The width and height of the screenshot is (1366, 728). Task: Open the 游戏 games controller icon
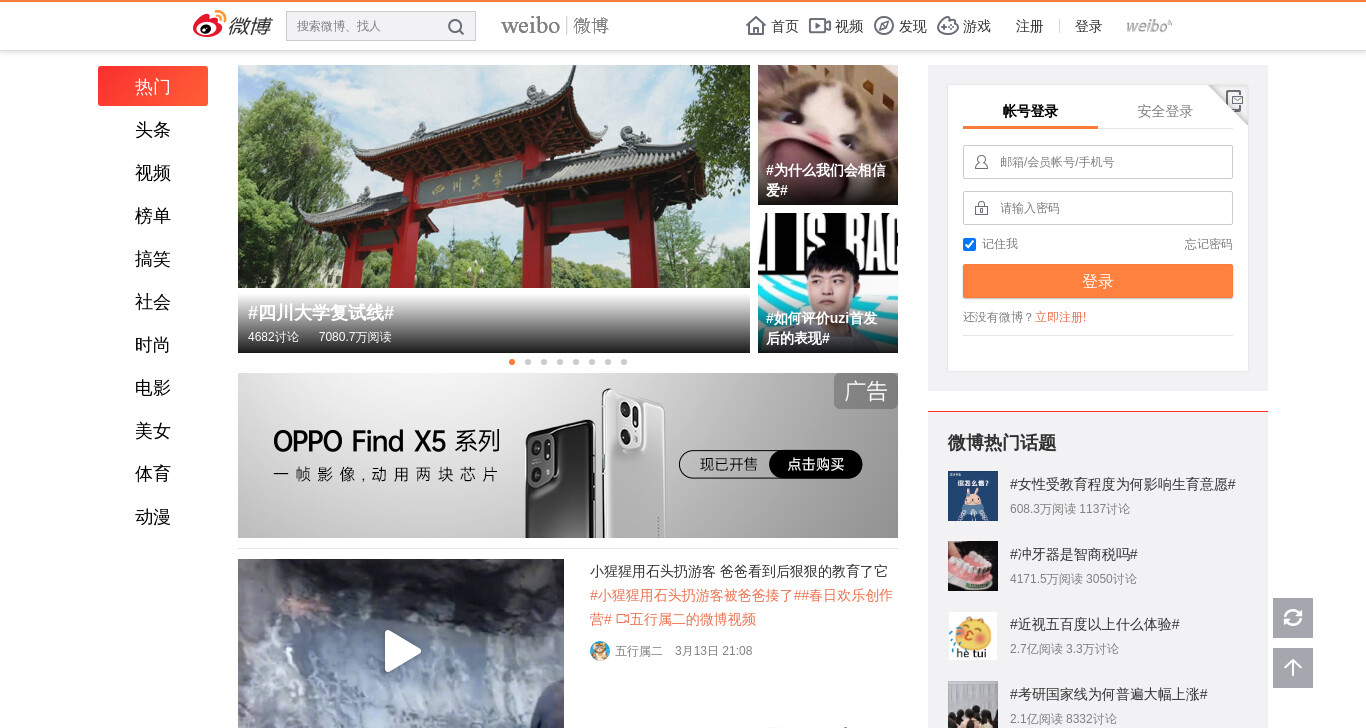948,26
